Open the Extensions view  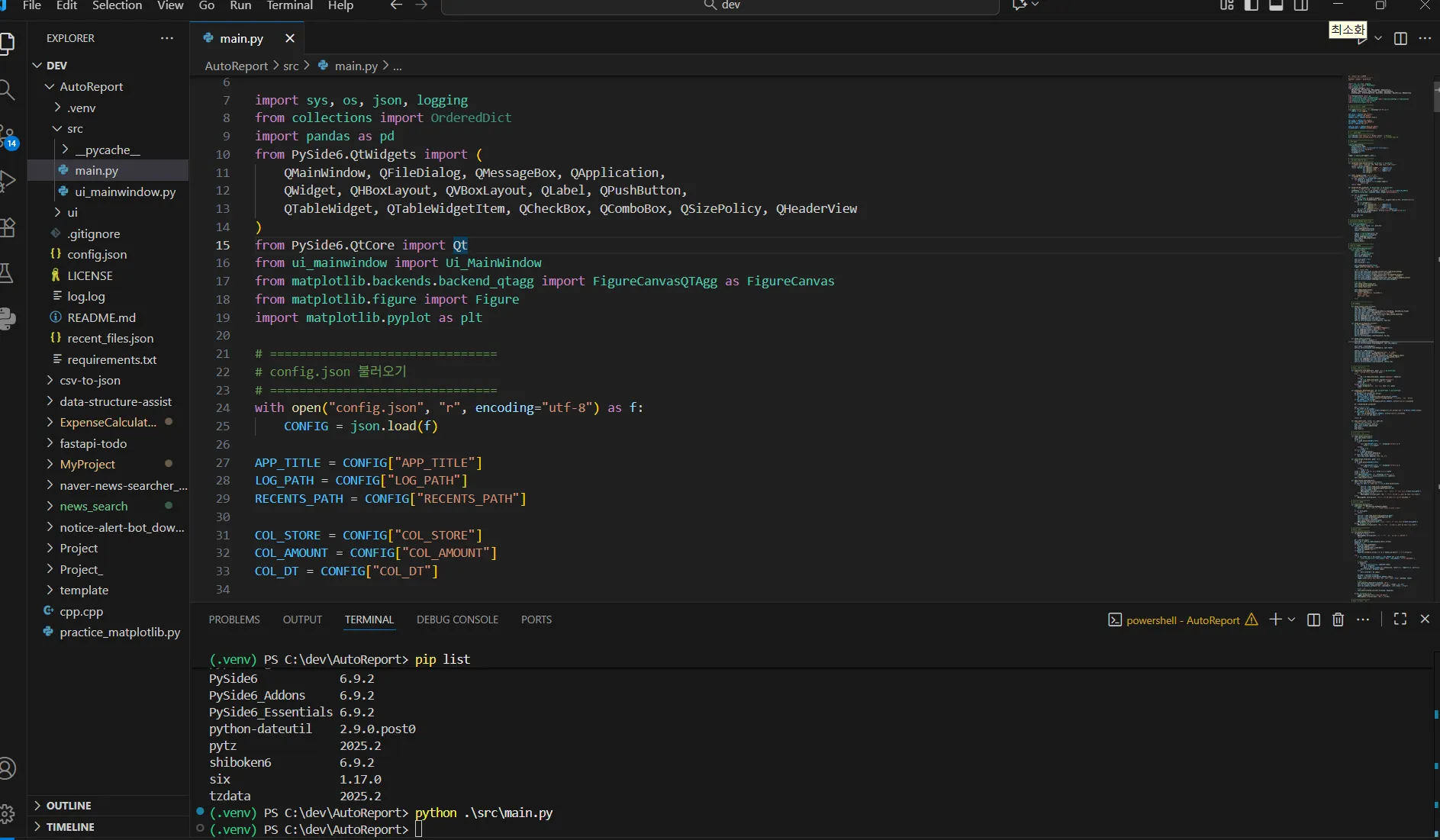tap(7, 227)
